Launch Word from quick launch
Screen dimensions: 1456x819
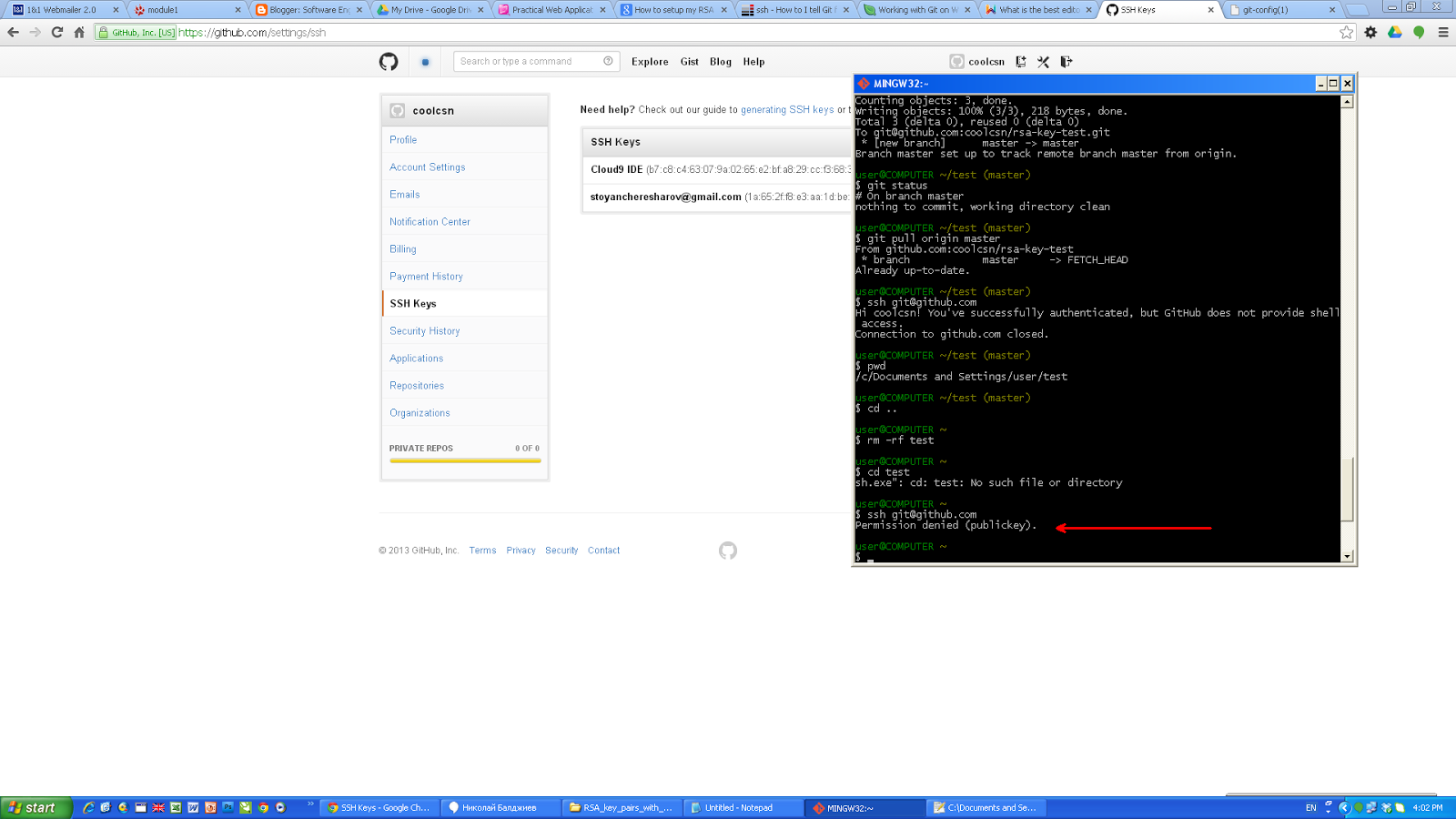point(193,807)
